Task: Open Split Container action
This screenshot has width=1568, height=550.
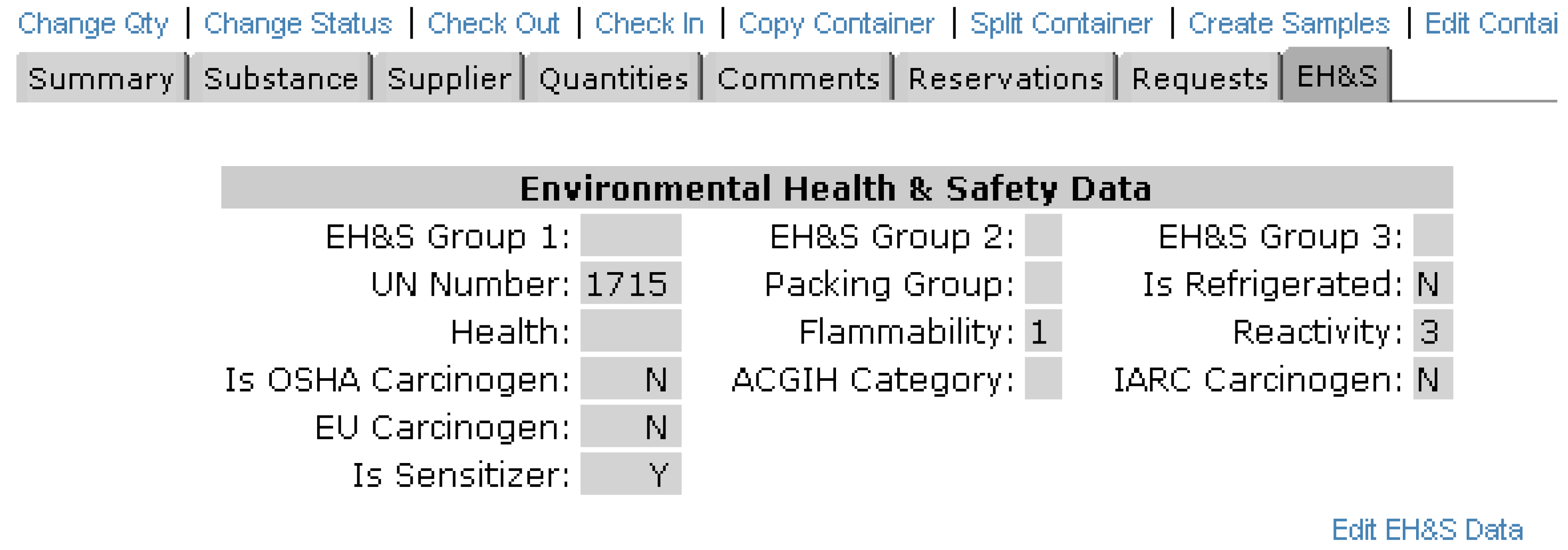Action: (1061, 24)
